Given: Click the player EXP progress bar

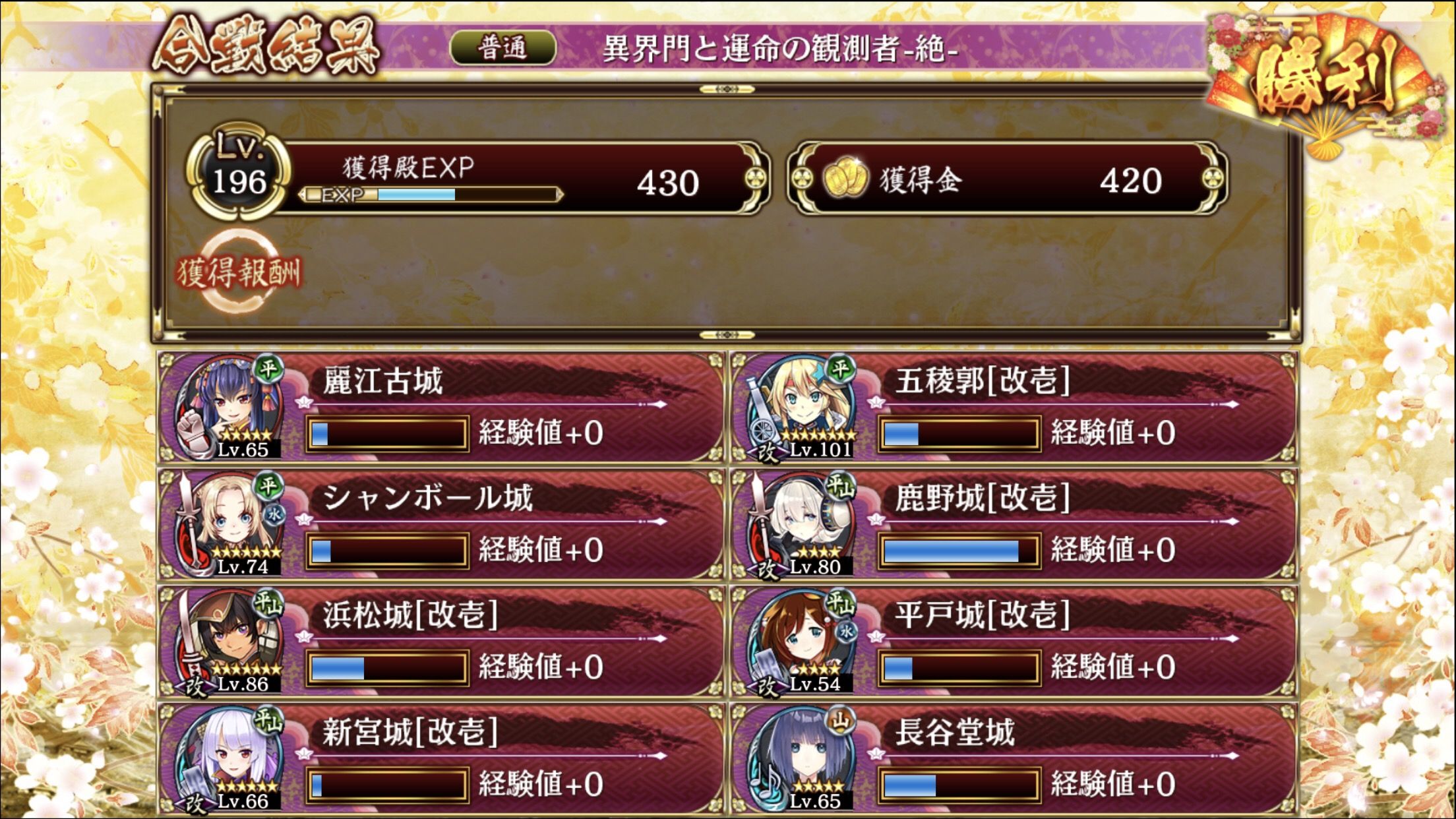Looking at the screenshot, I should coord(431,195).
